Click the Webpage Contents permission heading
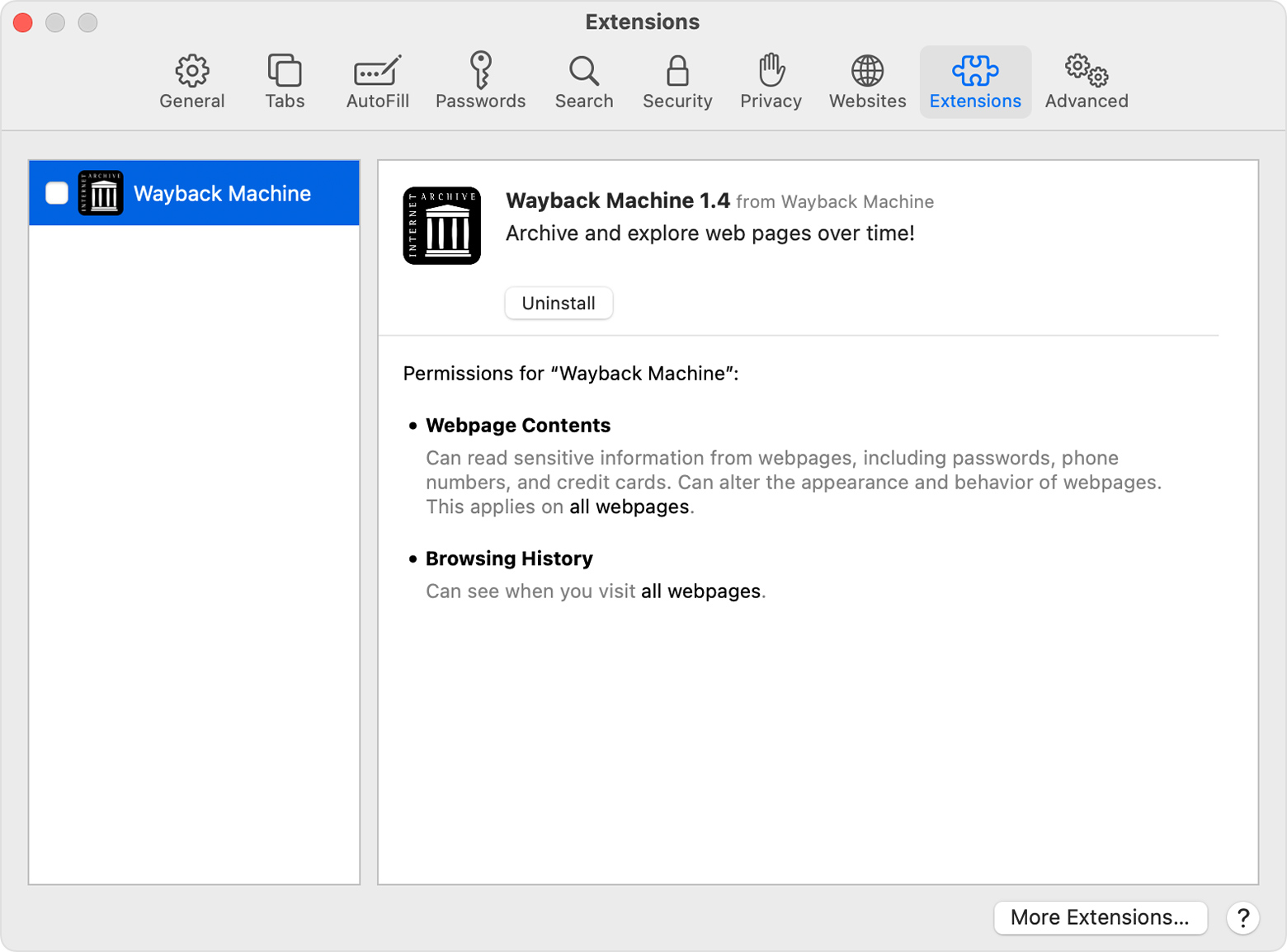 point(518,426)
